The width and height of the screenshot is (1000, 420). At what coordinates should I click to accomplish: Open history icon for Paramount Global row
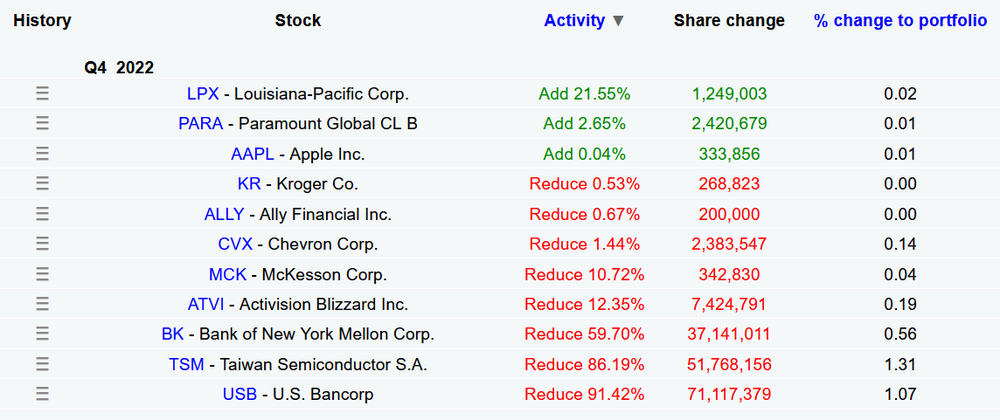pos(42,124)
